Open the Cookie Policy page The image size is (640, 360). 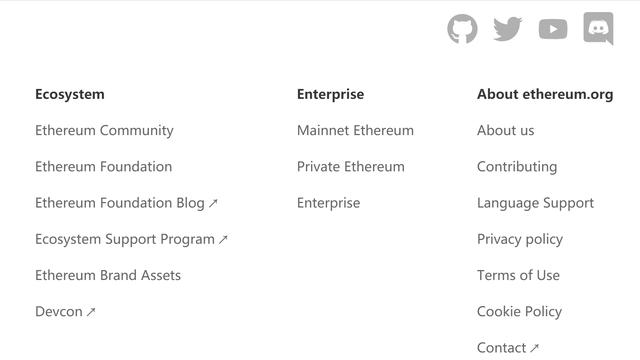pyautogui.click(x=519, y=312)
